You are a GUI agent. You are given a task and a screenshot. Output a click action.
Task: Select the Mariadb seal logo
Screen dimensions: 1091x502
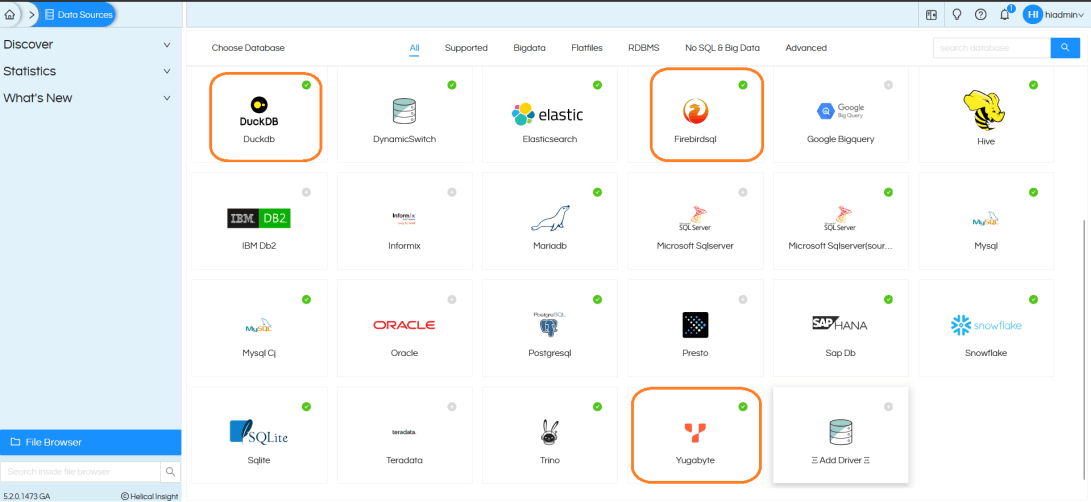tap(550, 218)
